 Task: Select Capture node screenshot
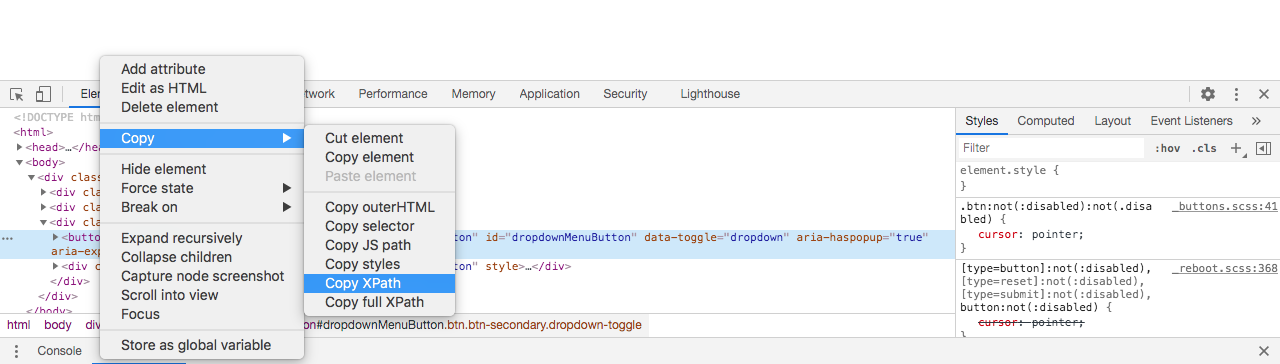click(202, 276)
